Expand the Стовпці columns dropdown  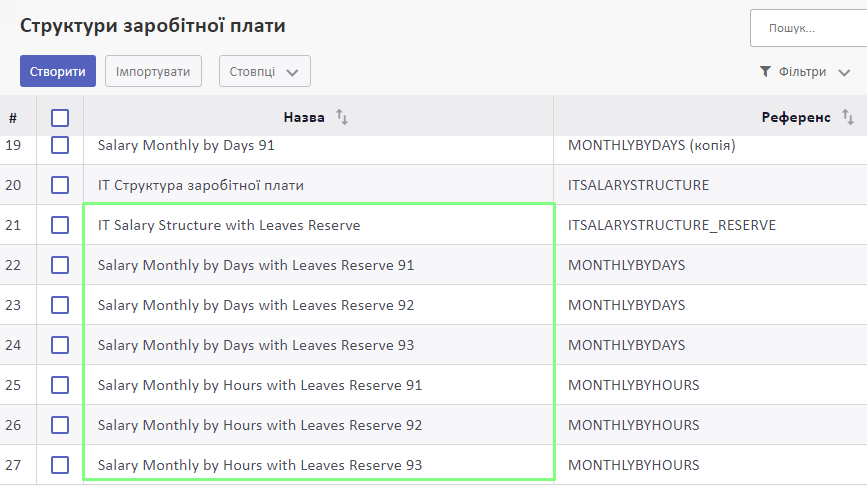[x=264, y=71]
